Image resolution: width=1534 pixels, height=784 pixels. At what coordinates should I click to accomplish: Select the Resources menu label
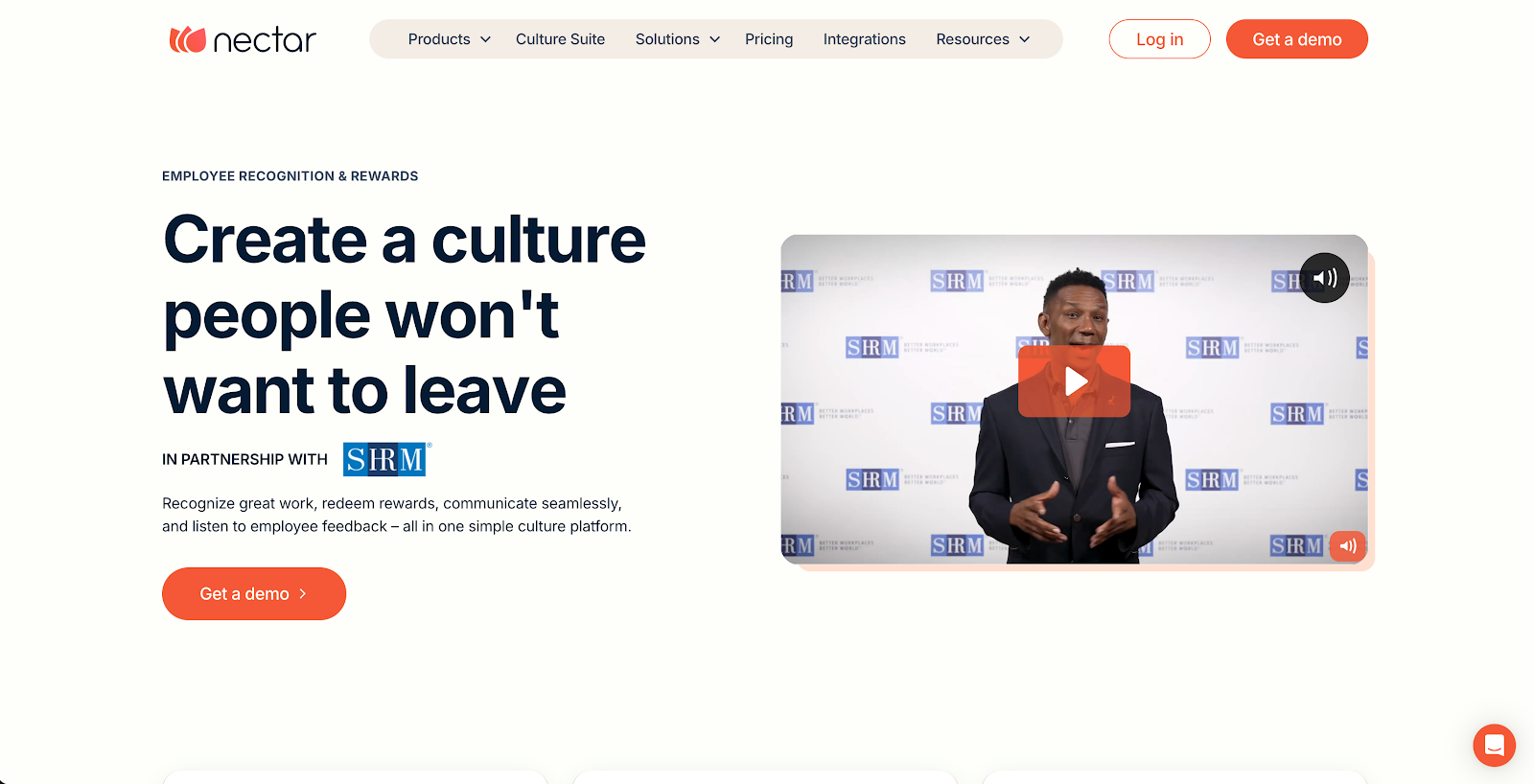click(x=972, y=39)
